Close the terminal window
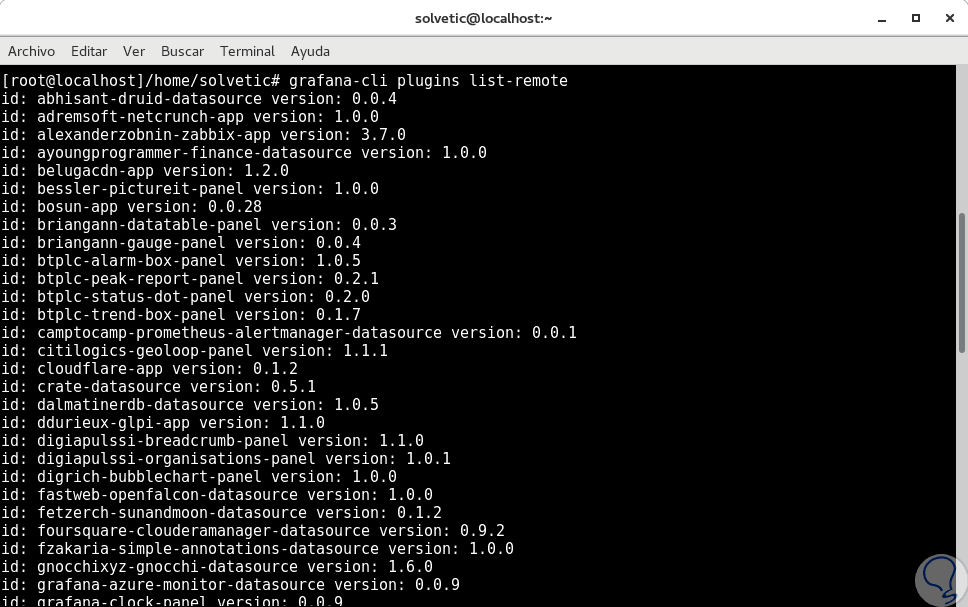Viewport: 968px width, 607px height. pos(949,19)
